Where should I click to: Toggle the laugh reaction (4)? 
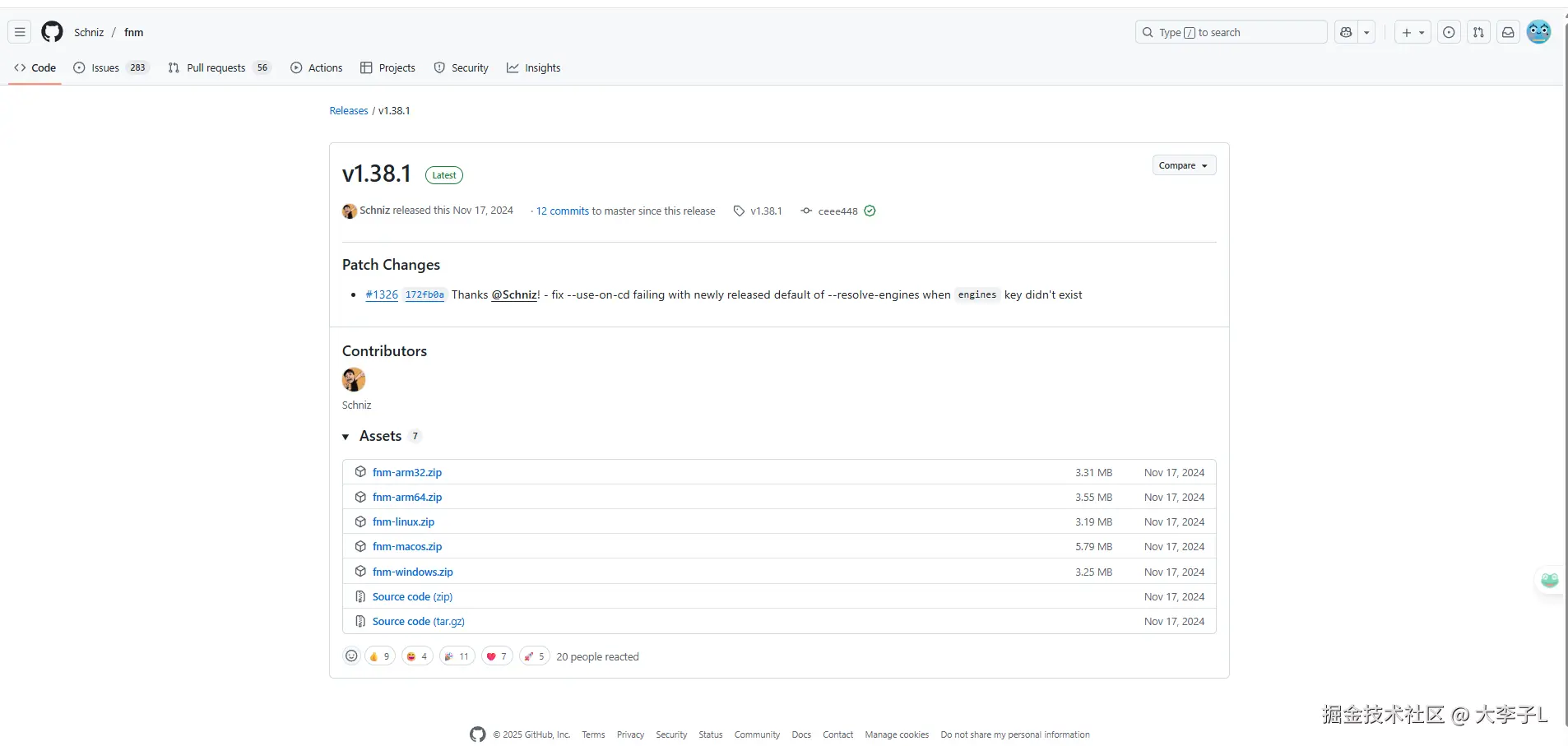coord(417,656)
